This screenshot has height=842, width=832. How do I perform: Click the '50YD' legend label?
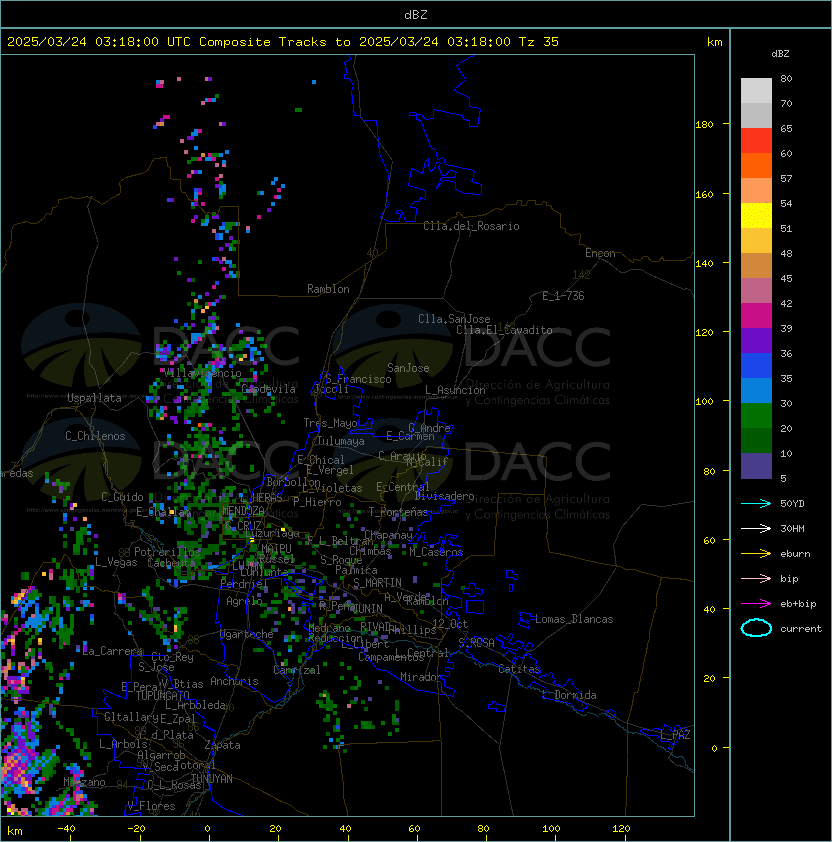click(792, 504)
